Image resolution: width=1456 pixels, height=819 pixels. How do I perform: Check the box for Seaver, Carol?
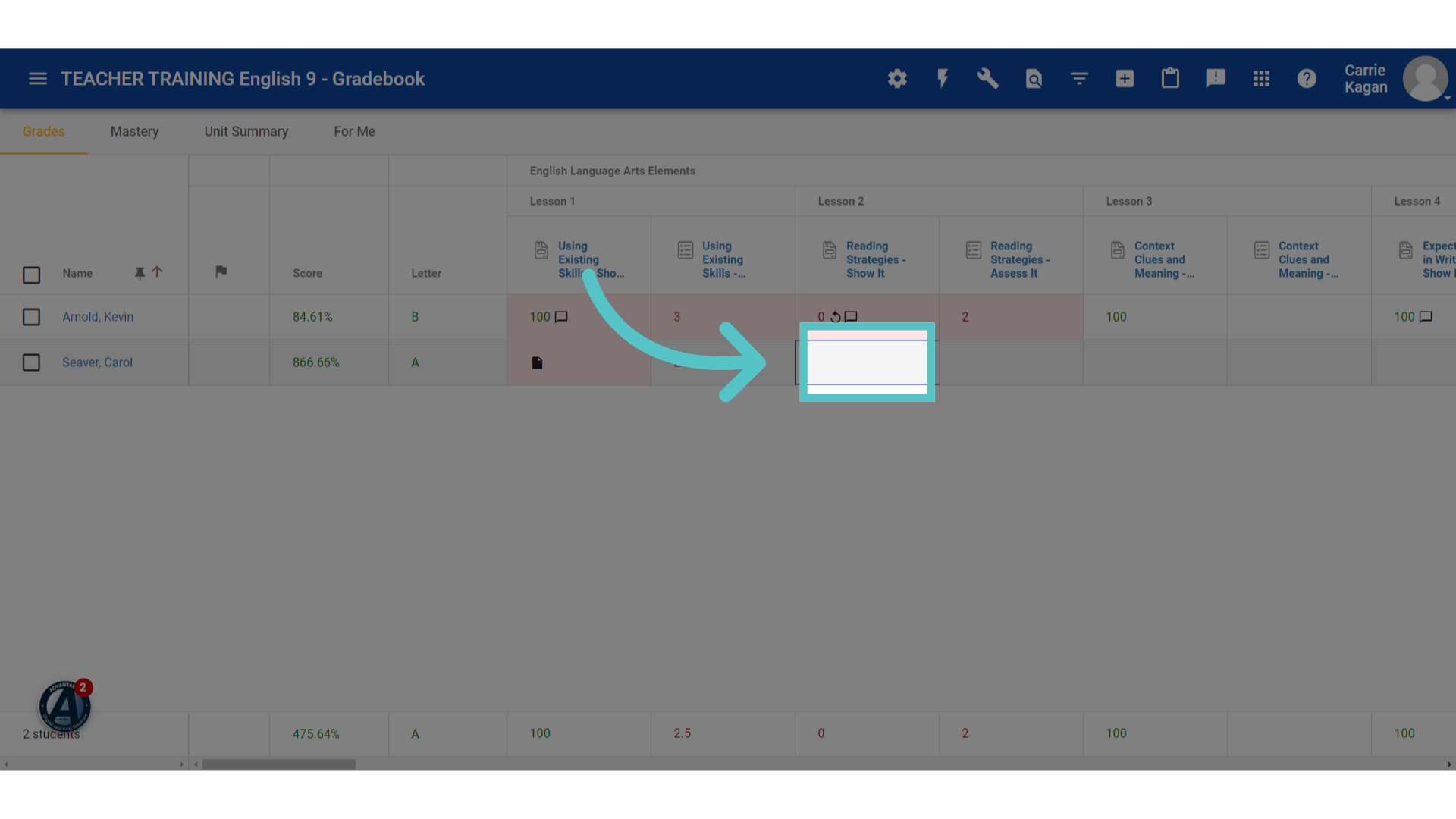click(x=31, y=362)
